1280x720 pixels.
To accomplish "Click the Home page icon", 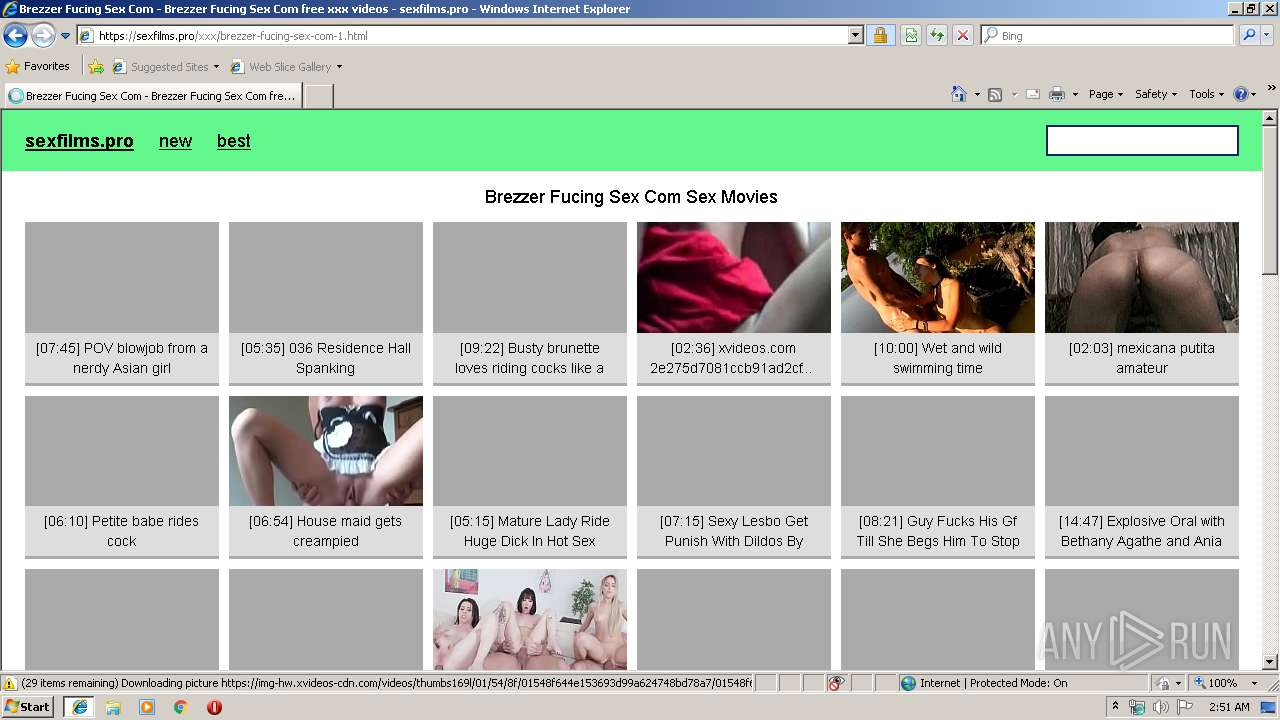I will click(958, 94).
